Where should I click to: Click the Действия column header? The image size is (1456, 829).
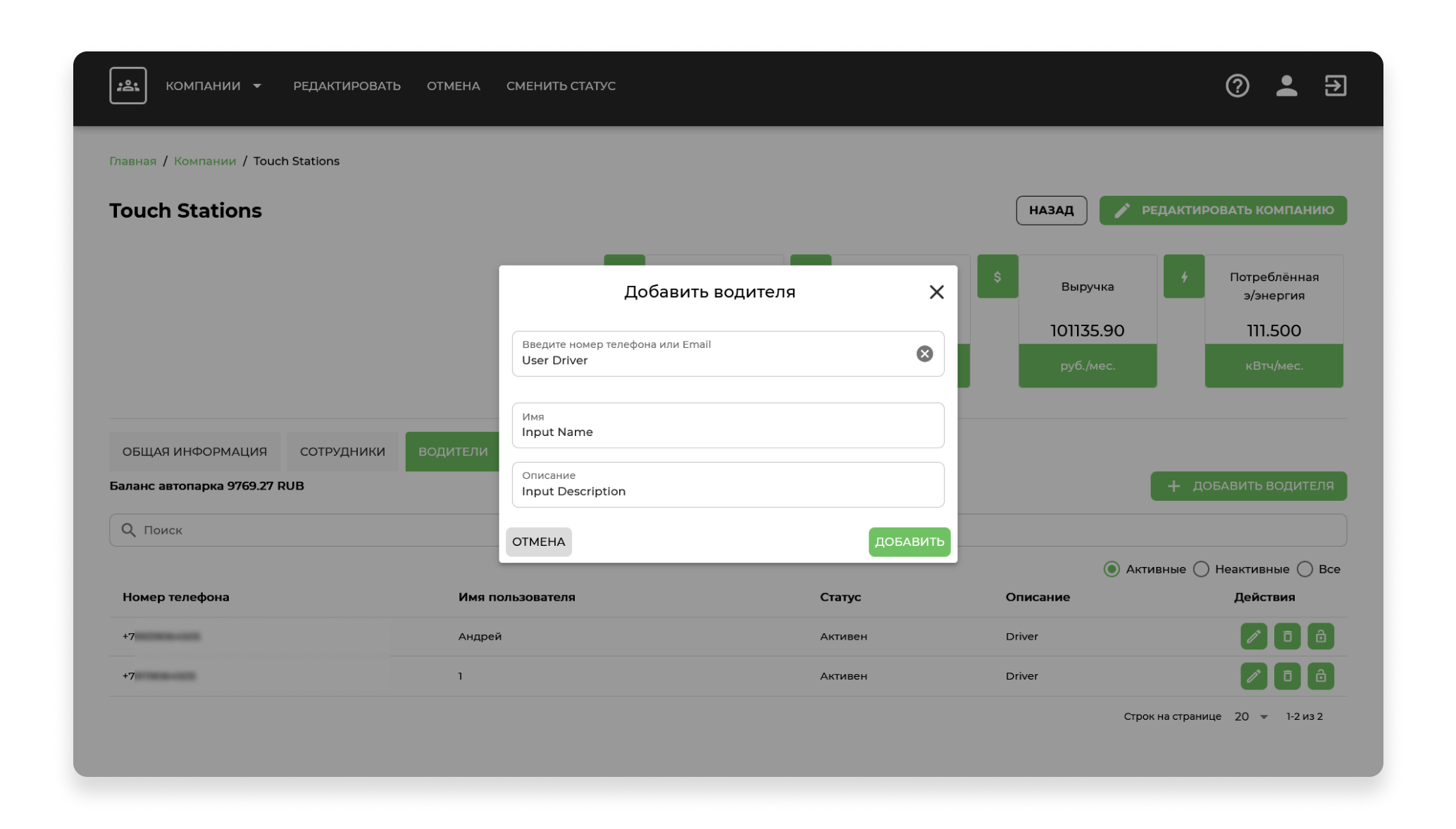tap(1264, 597)
